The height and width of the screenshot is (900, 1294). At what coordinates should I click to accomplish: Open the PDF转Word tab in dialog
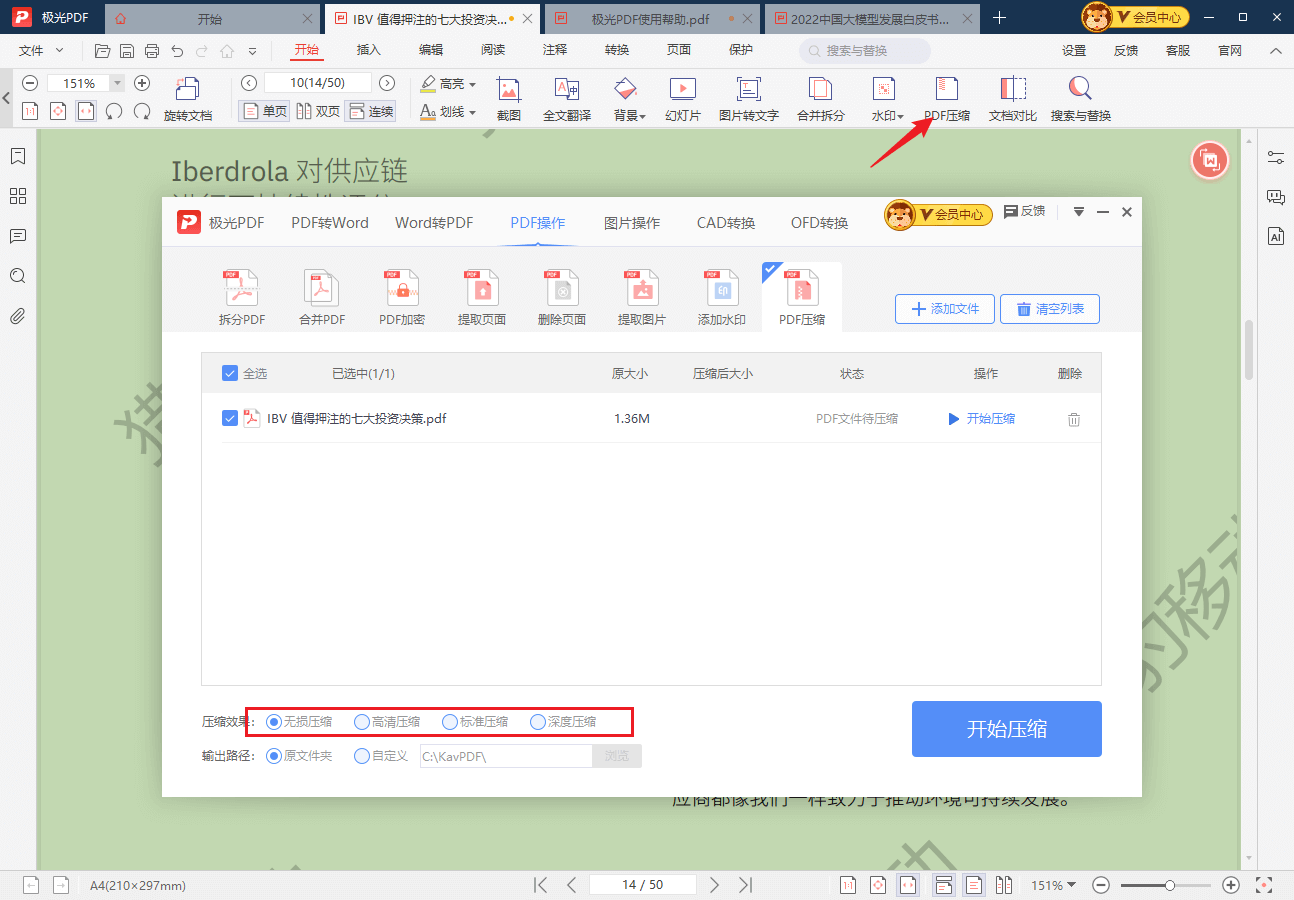point(330,223)
